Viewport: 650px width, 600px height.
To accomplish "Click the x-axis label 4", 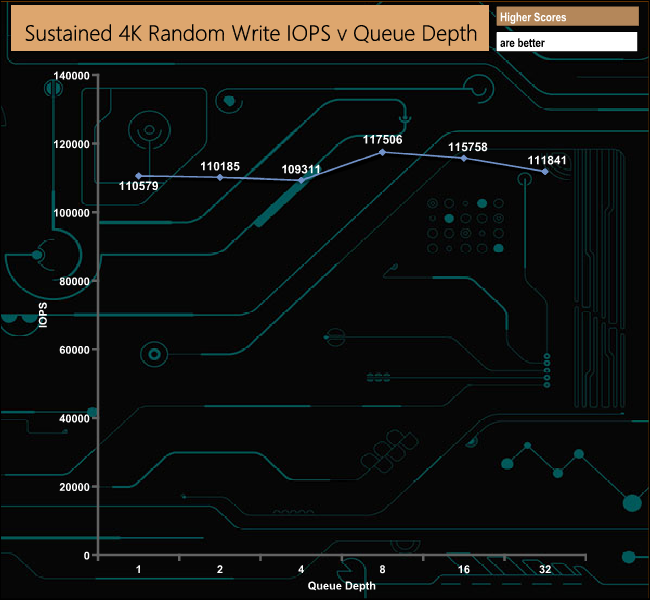I will pyautogui.click(x=301, y=569).
